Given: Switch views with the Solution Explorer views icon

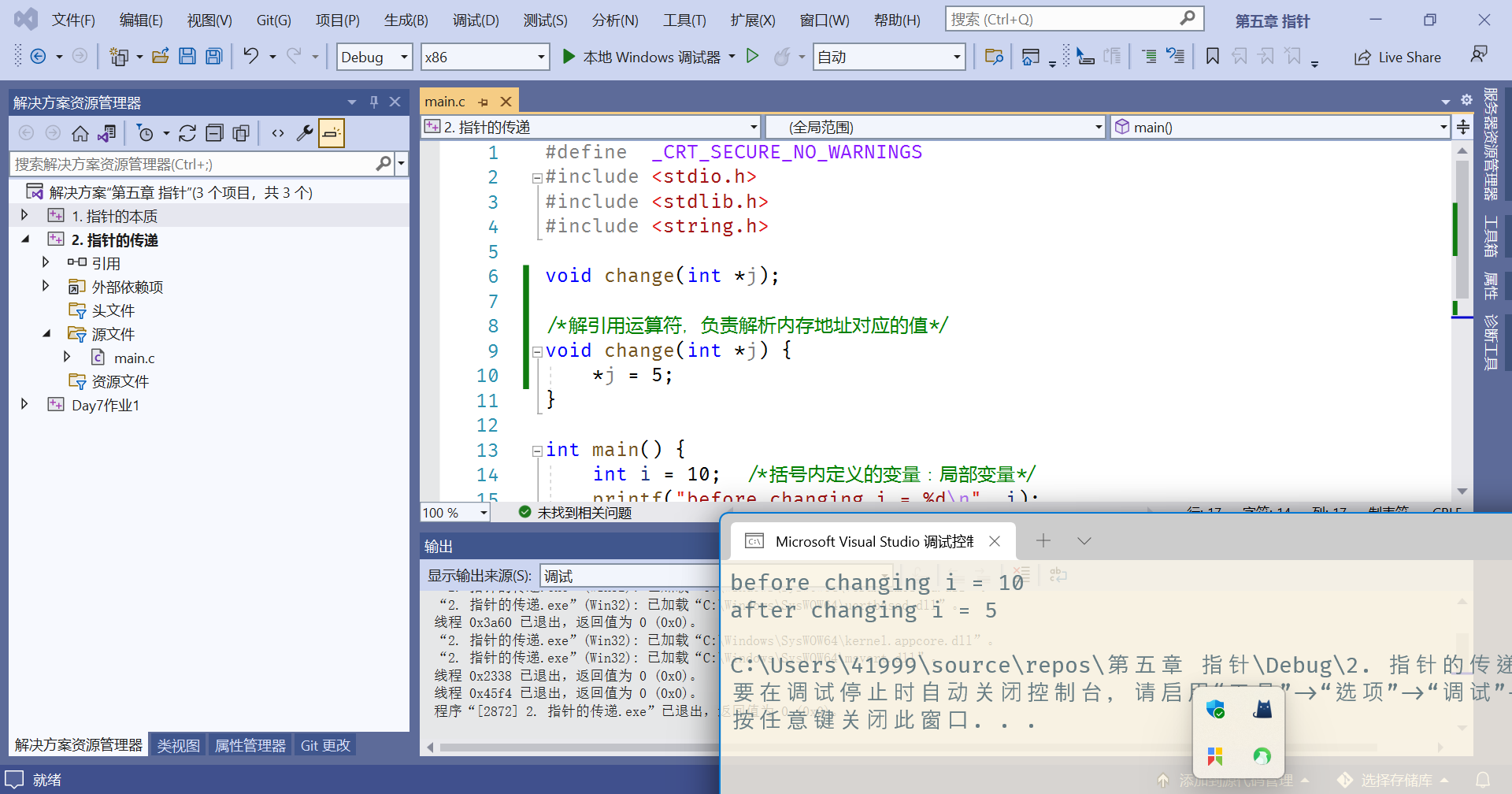Looking at the screenshot, I should pos(107,133).
